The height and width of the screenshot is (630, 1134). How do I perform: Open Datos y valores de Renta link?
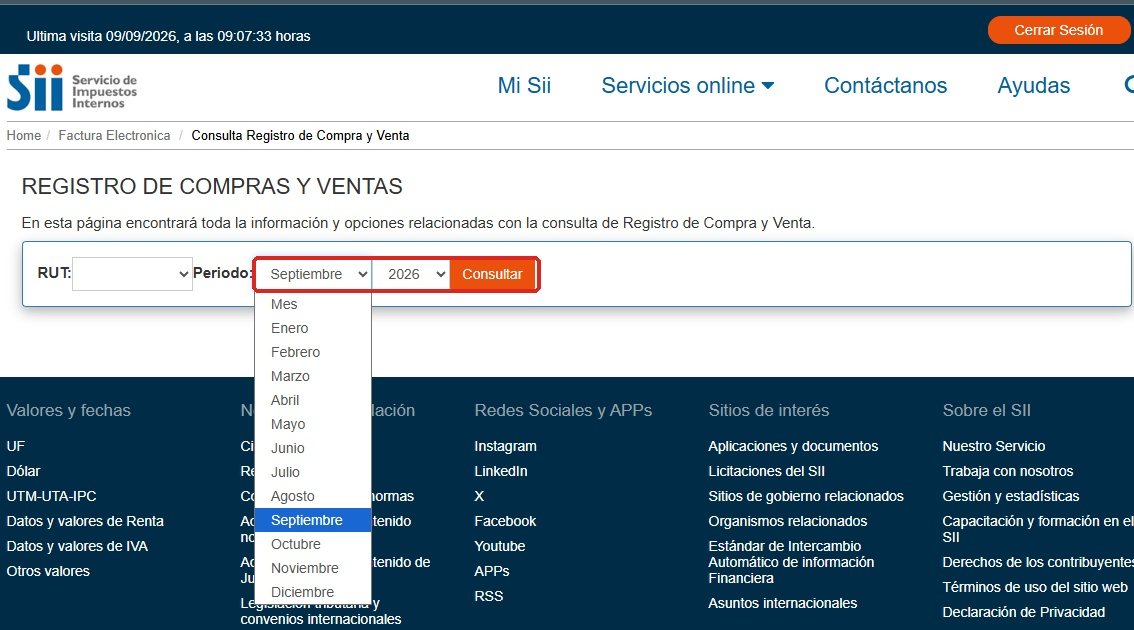85,521
